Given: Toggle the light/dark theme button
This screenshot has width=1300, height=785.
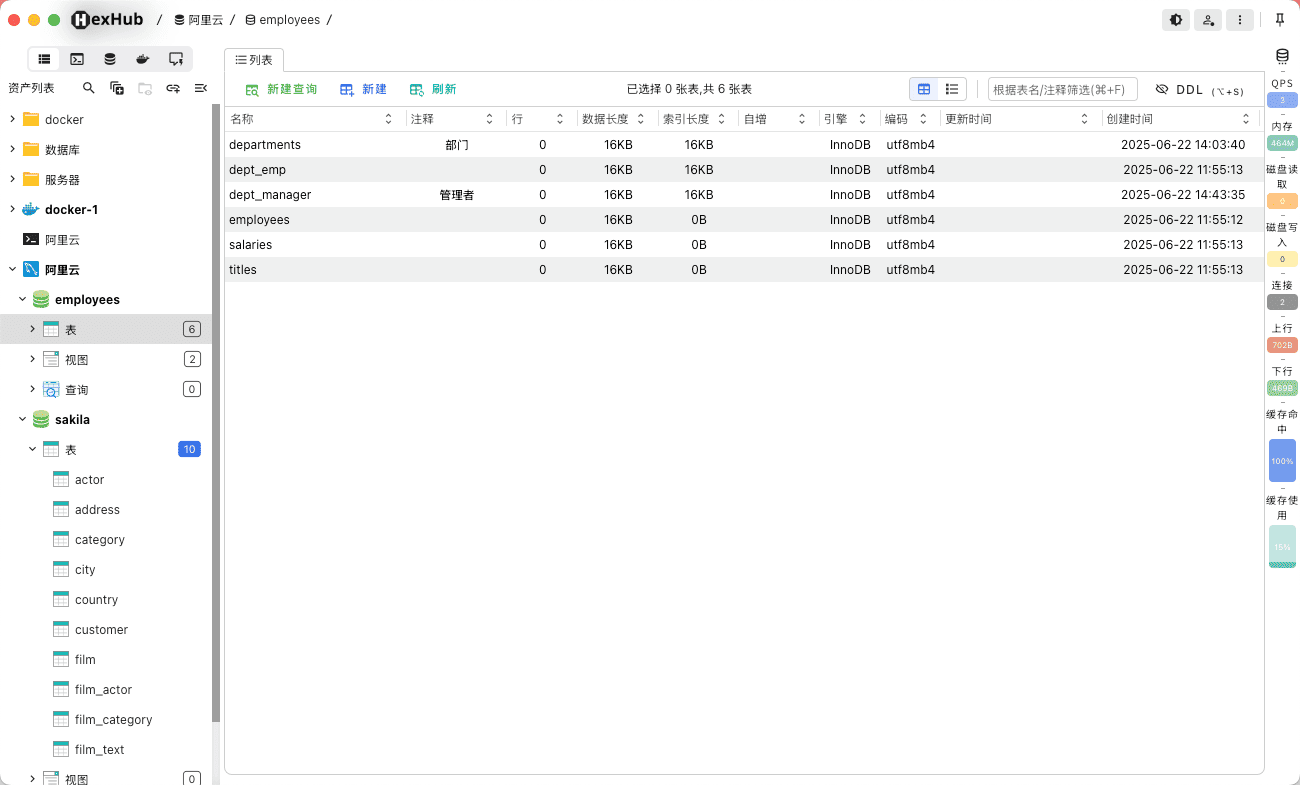Looking at the screenshot, I should click(1176, 20).
